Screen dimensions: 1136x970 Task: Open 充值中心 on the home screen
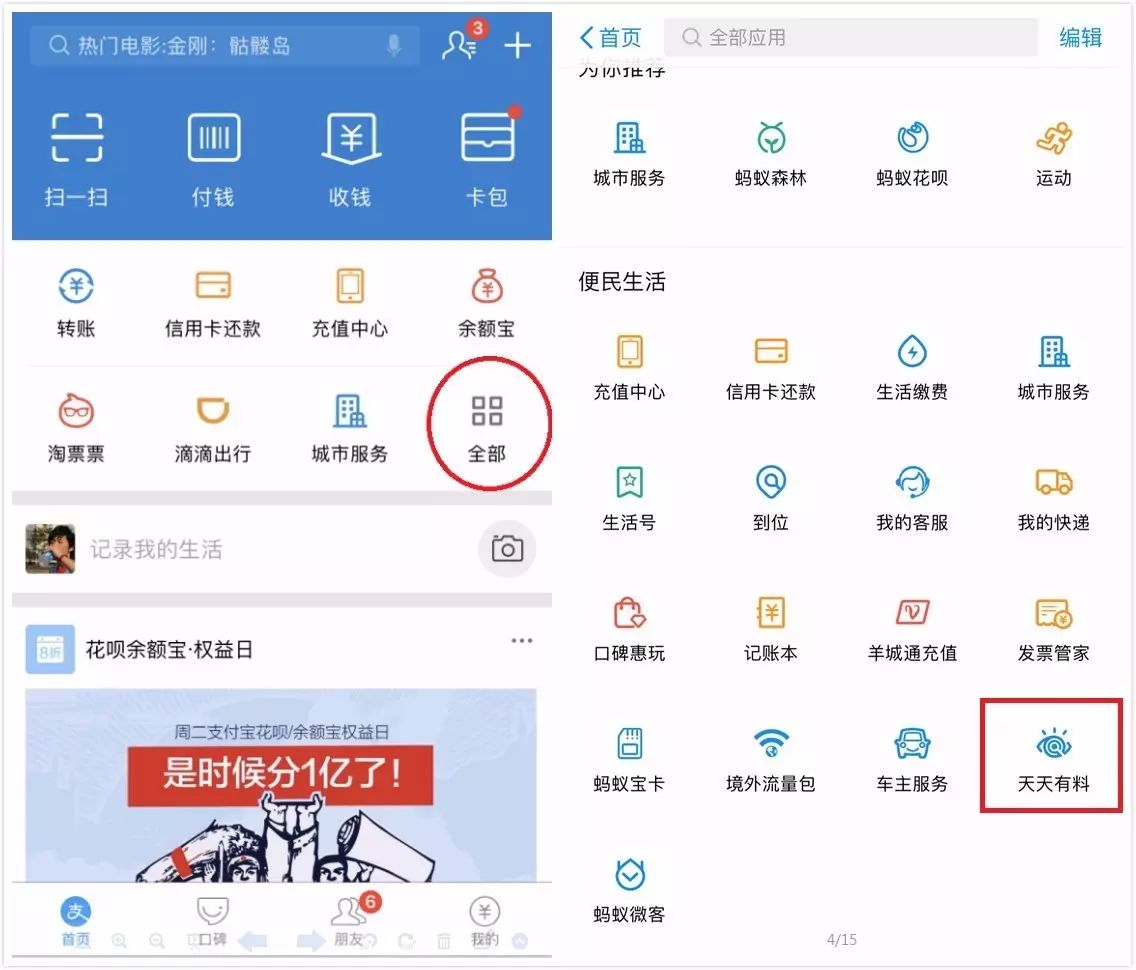point(350,303)
